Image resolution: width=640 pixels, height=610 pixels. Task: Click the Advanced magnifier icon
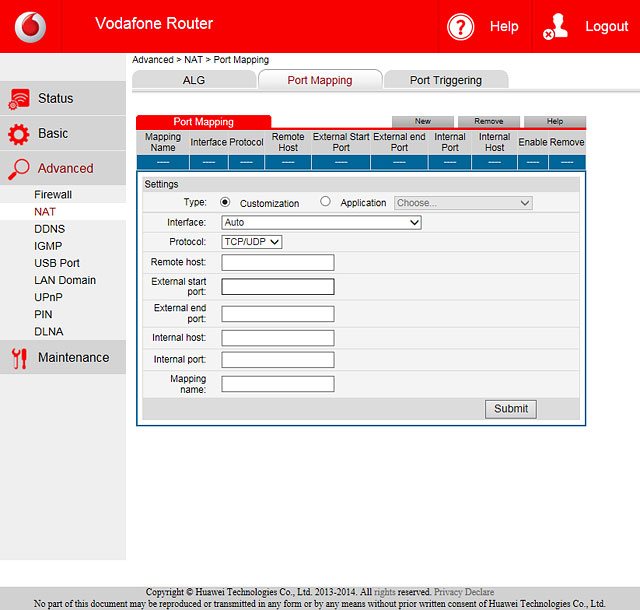[19, 169]
